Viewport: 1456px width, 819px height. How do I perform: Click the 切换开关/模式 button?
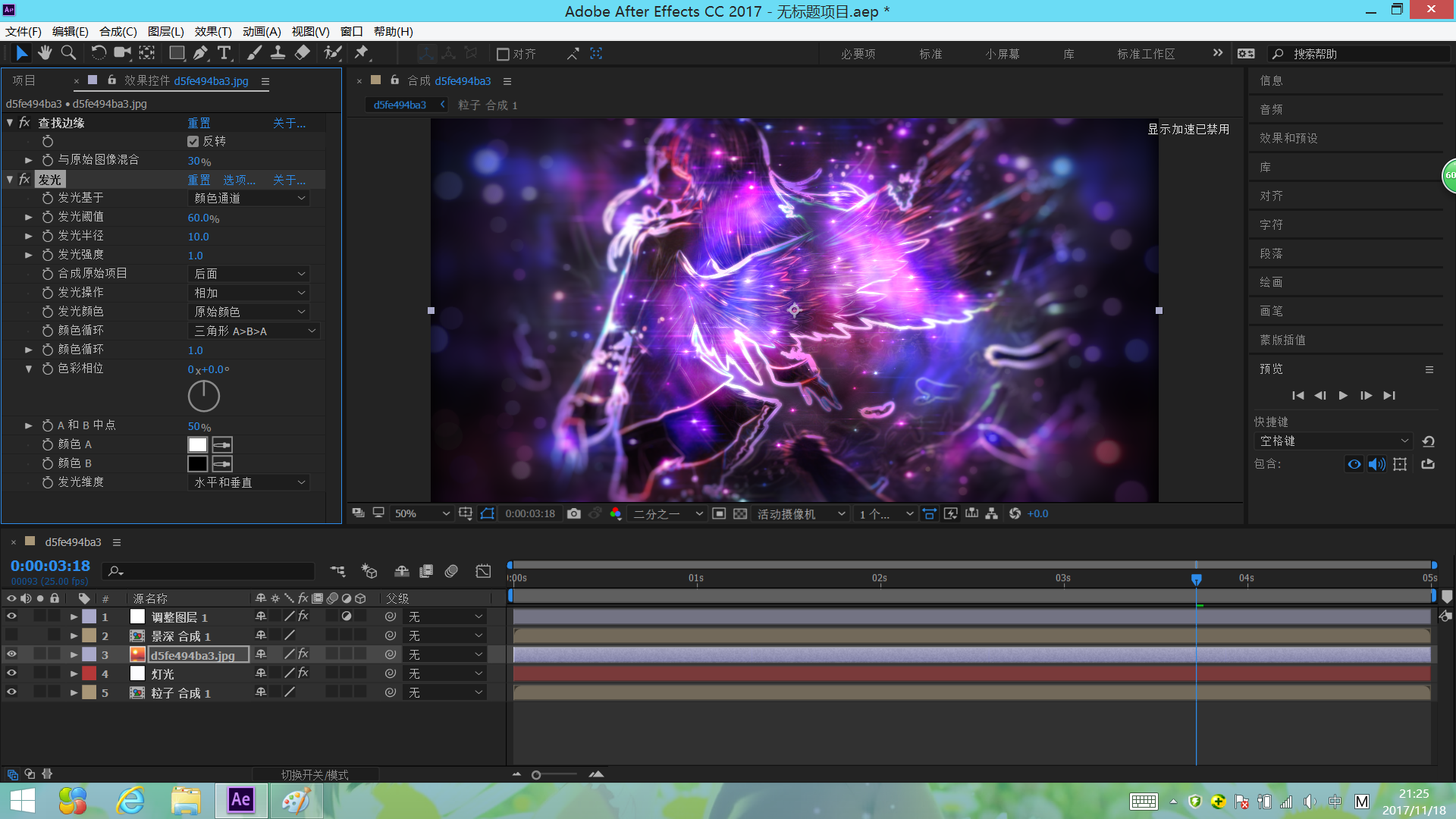[x=315, y=774]
